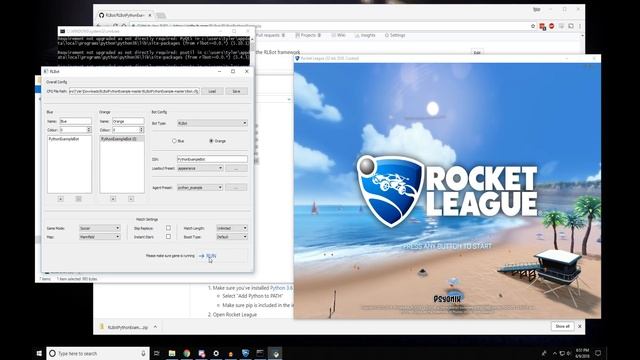Open the command prompt taskbar icon
The image size is (640, 360).
point(260,353)
